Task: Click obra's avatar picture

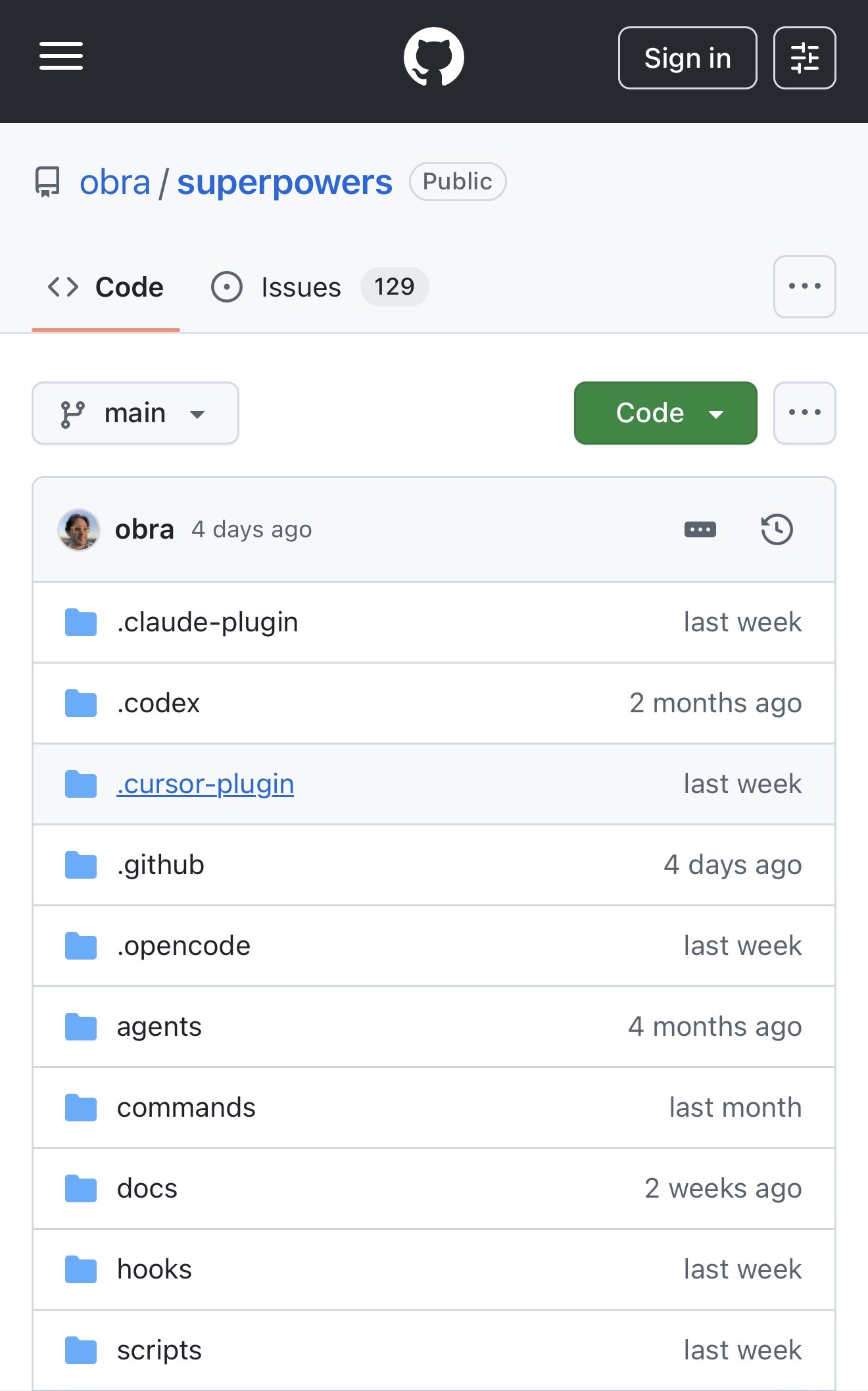Action: [x=79, y=529]
